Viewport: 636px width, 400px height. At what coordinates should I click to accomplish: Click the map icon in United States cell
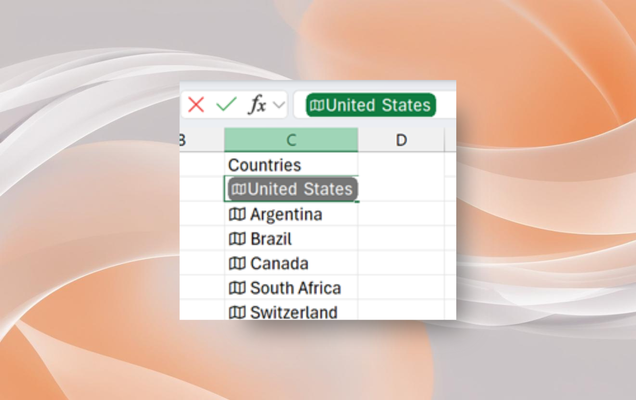[x=239, y=189]
